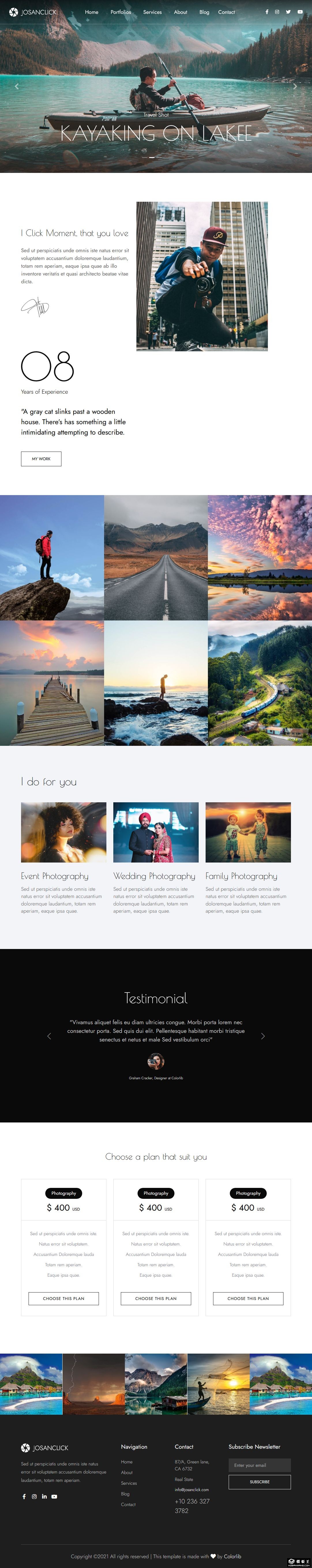Open the Facebook icon in the header
The width and height of the screenshot is (312, 1568).
(266, 12)
